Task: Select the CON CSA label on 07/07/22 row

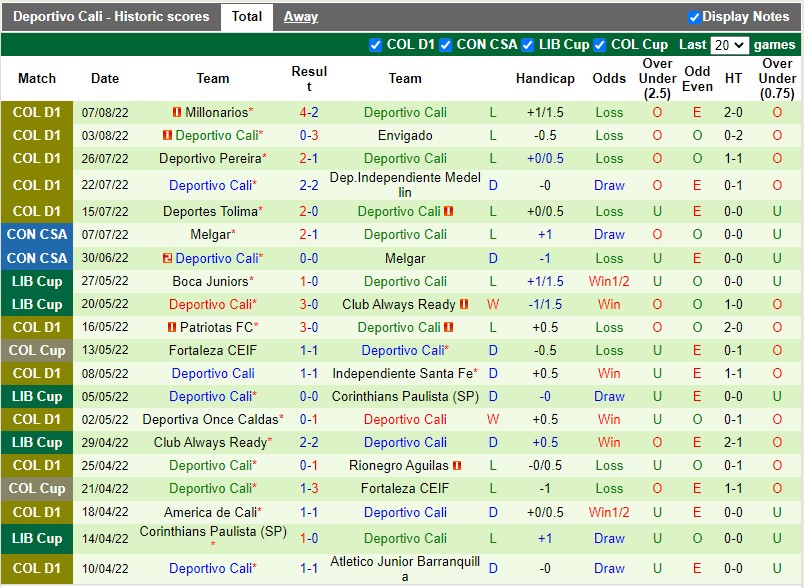Action: pyautogui.click(x=37, y=235)
